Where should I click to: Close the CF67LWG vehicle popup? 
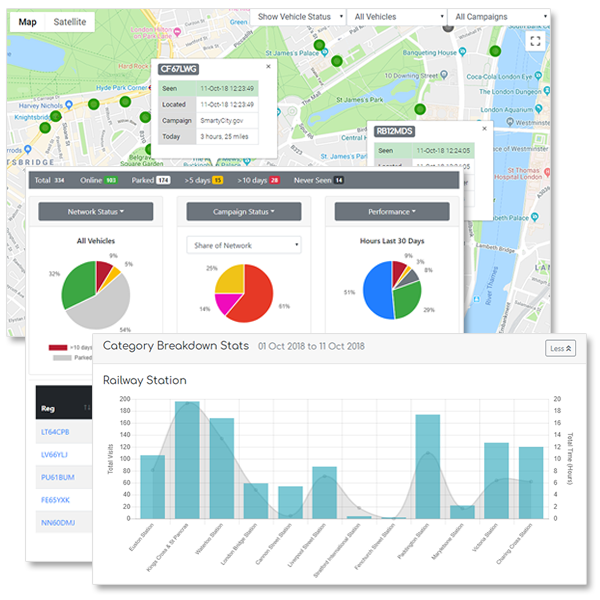(x=268, y=66)
